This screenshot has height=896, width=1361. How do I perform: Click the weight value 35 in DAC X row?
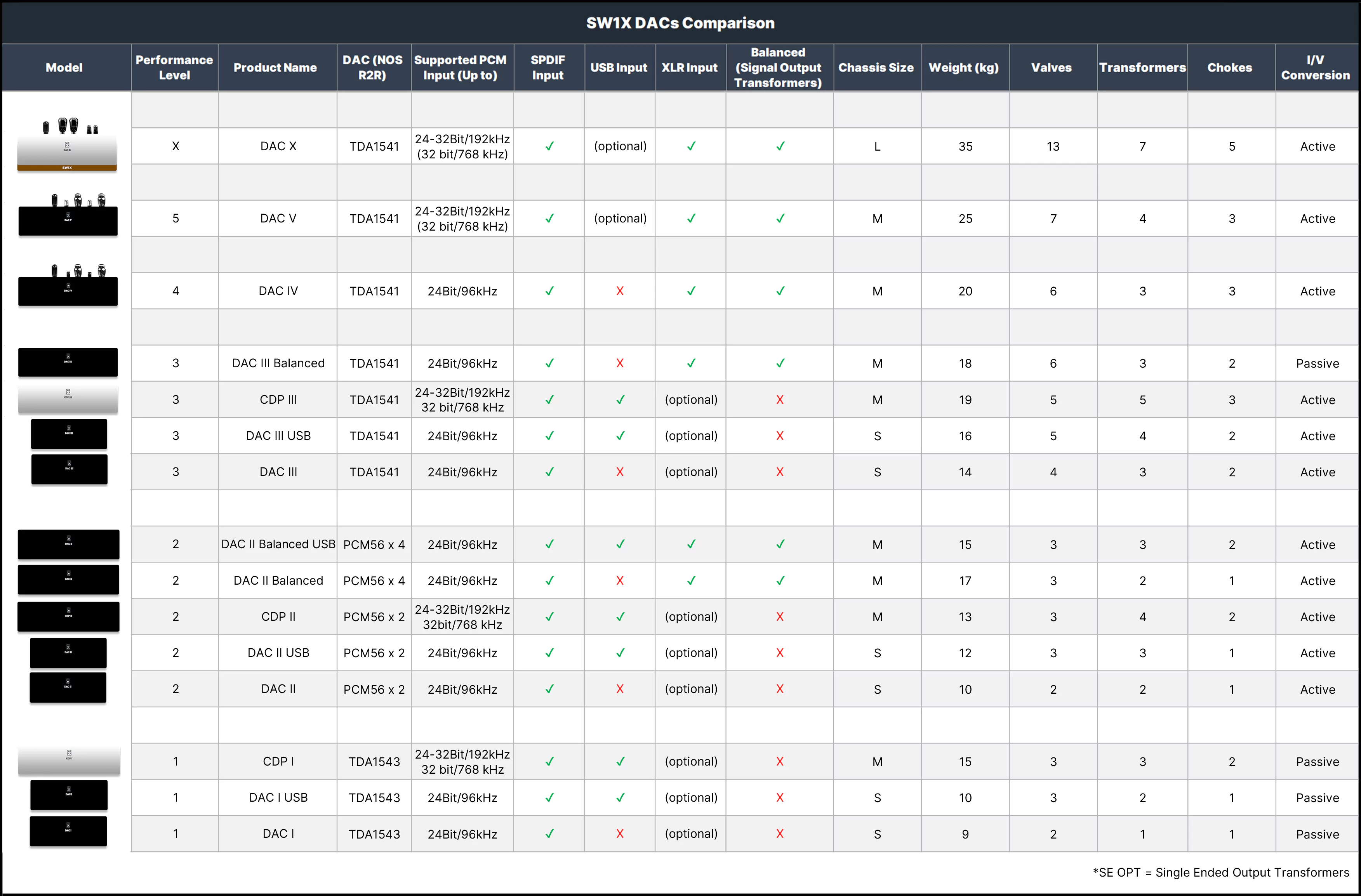(965, 146)
